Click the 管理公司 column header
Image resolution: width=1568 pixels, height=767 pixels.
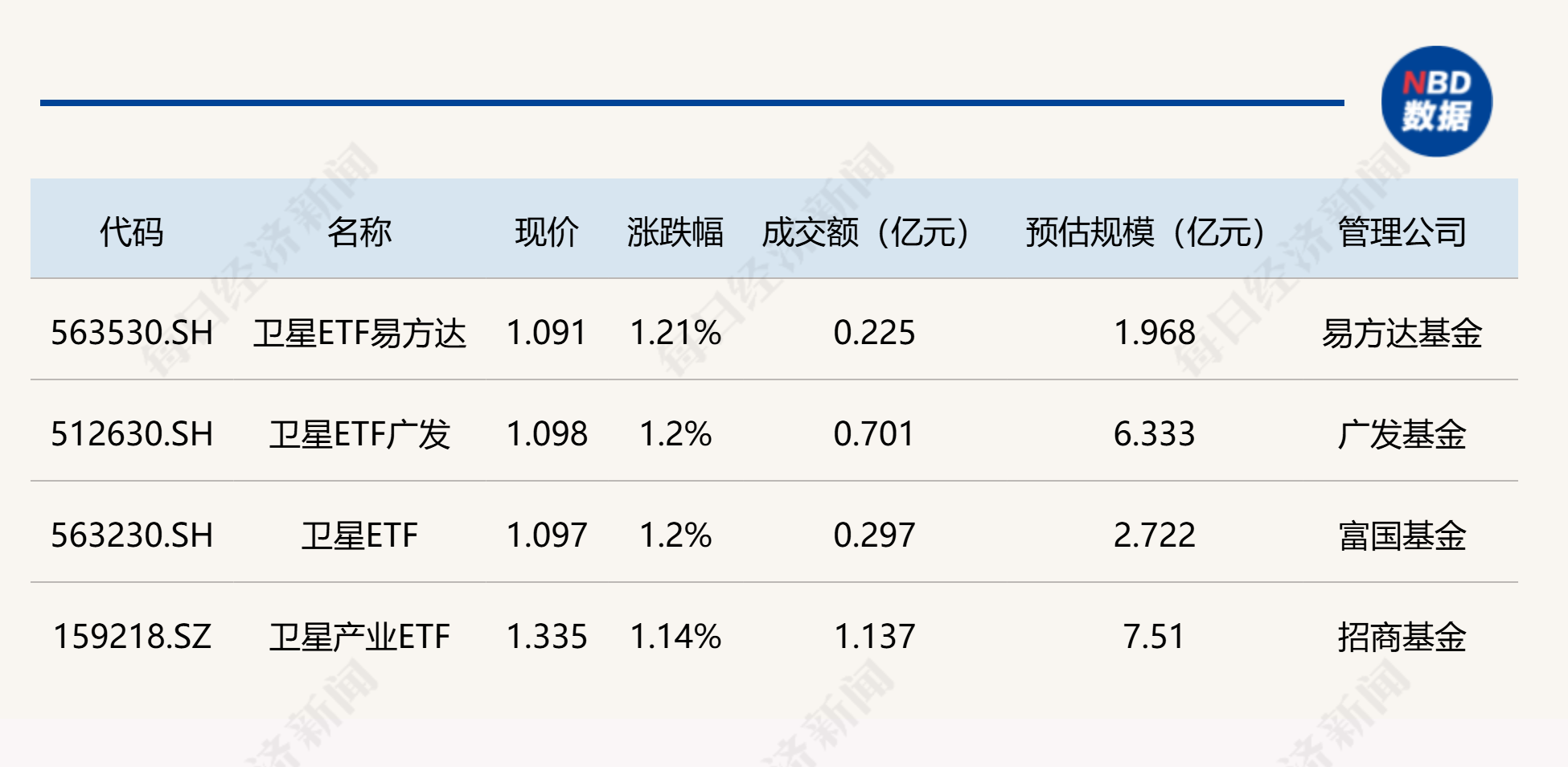pos(1402,232)
